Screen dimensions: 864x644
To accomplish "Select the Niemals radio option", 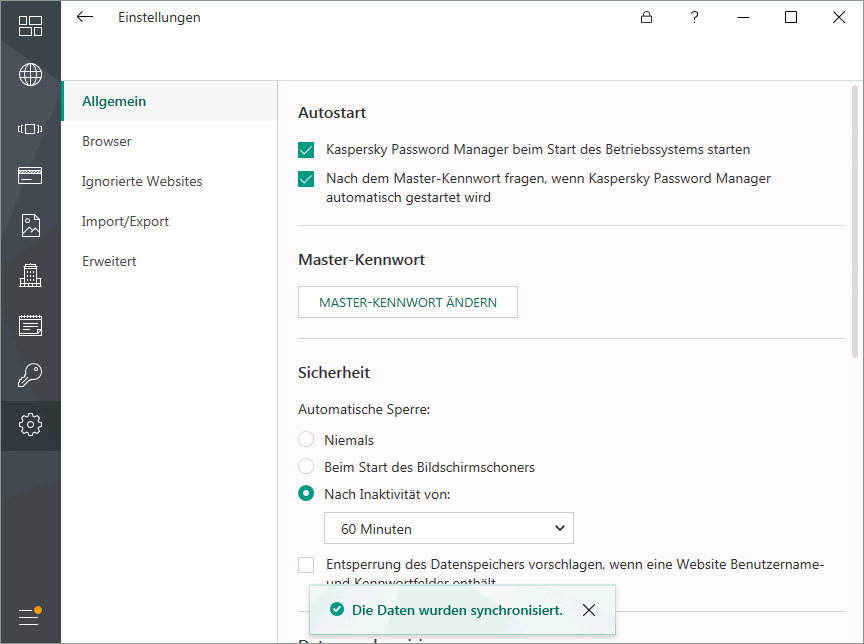I will pyautogui.click(x=306, y=440).
